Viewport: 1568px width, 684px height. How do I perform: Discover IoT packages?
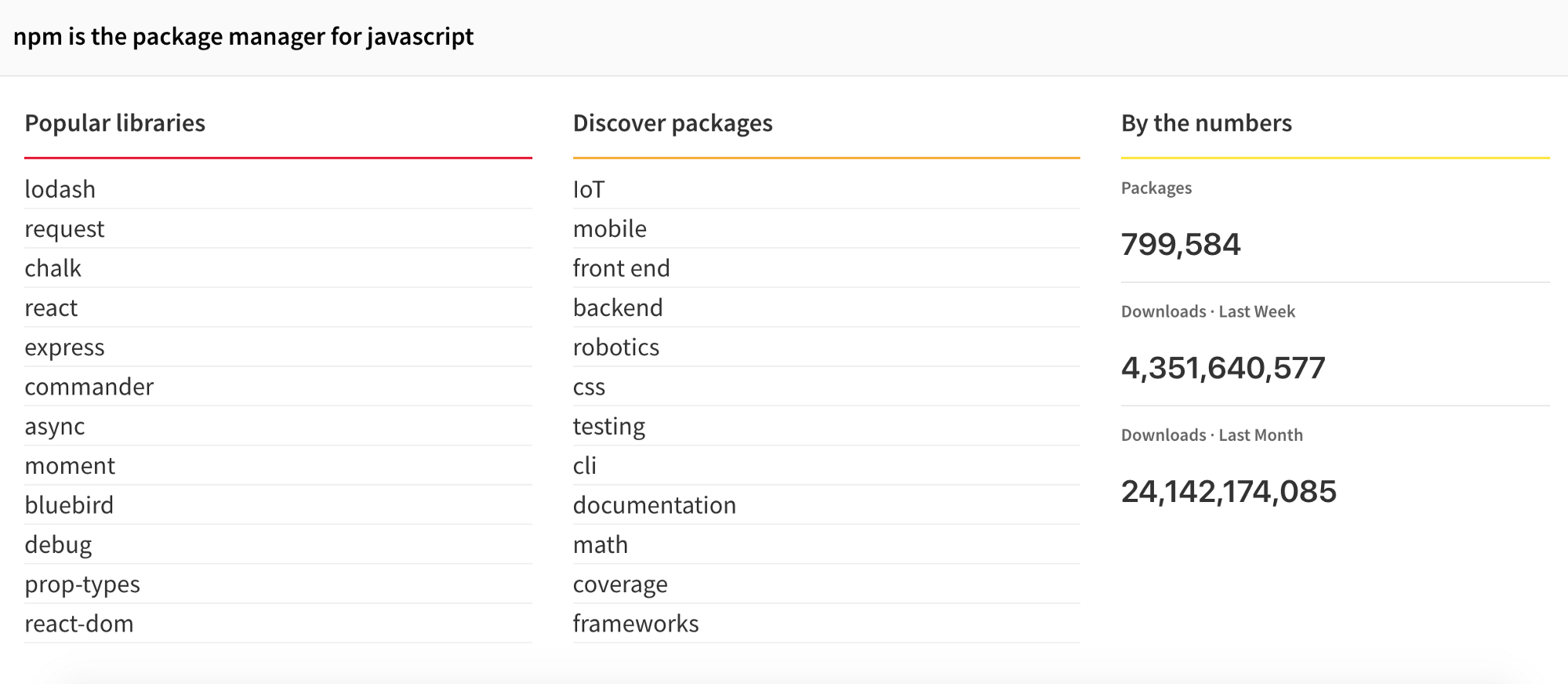click(x=589, y=190)
